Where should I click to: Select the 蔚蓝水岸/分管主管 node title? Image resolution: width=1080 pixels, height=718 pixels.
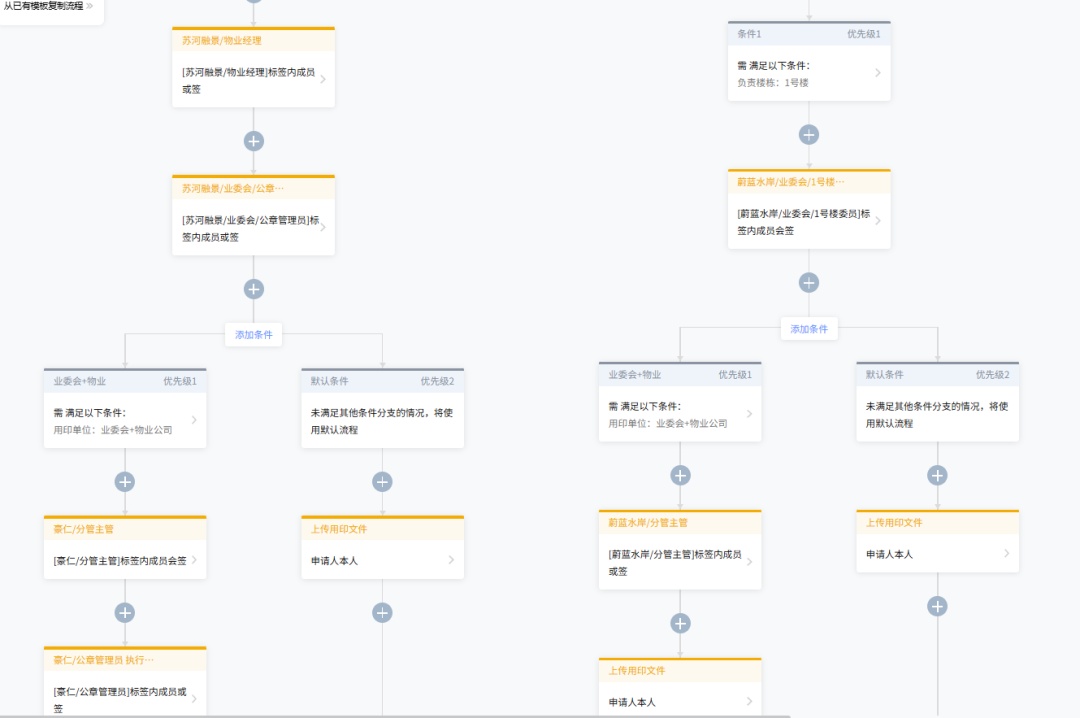pos(648,523)
